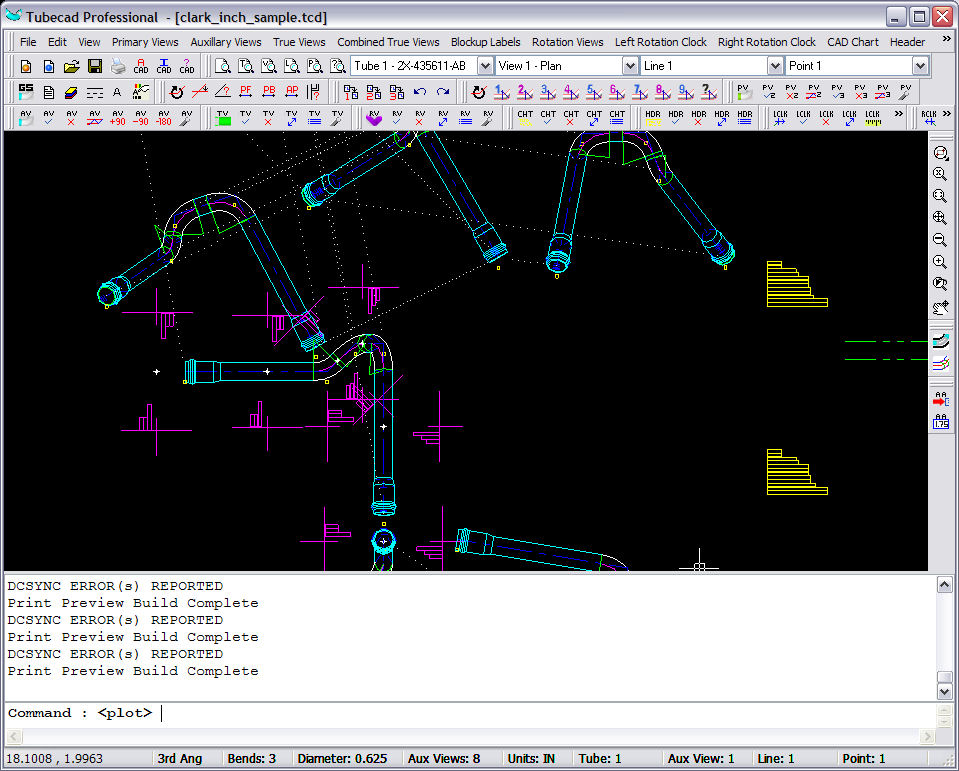Click the Print icon in toolbar
This screenshot has height=771, width=959.
(118, 66)
